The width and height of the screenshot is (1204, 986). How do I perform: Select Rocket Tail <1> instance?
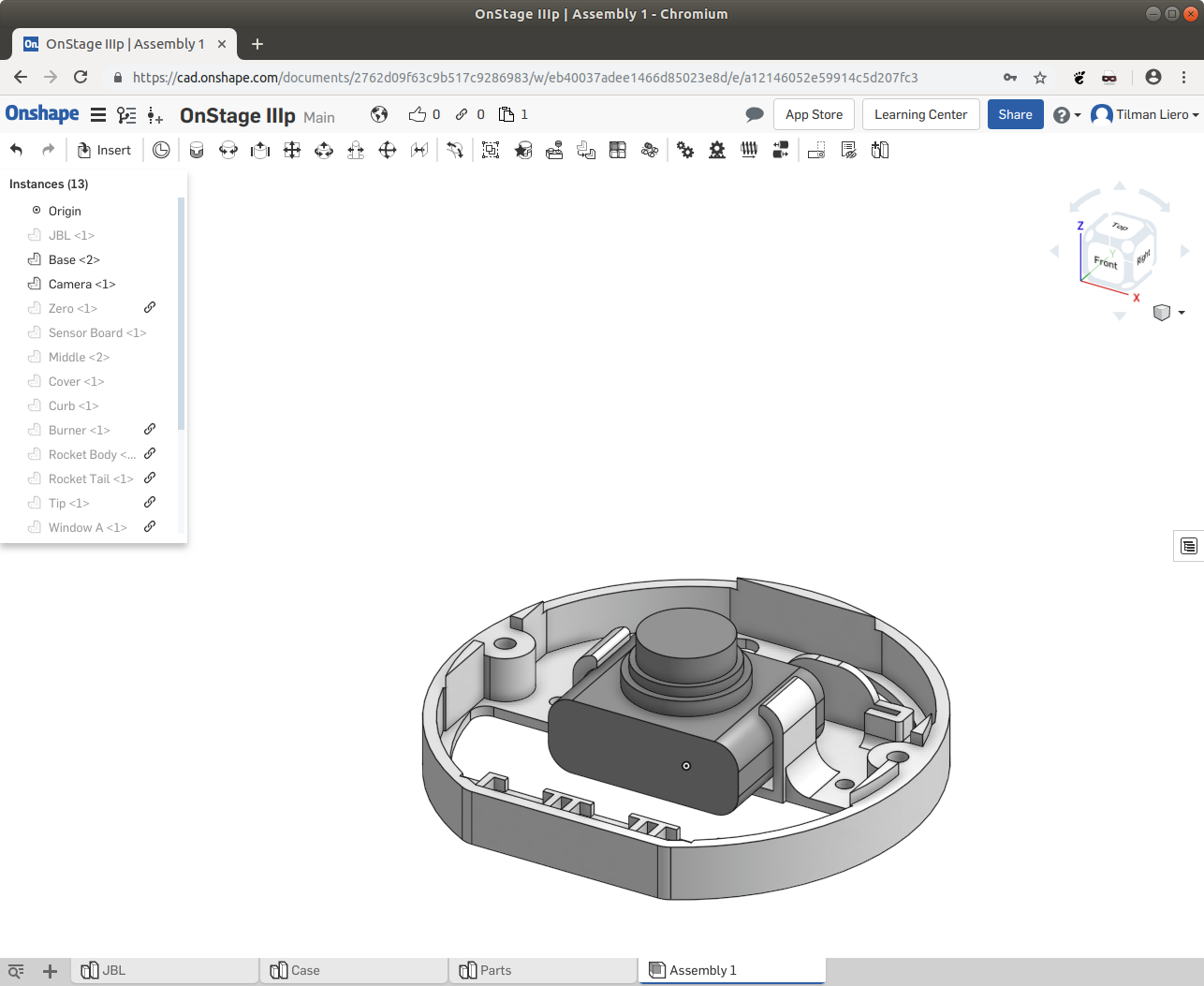click(91, 478)
